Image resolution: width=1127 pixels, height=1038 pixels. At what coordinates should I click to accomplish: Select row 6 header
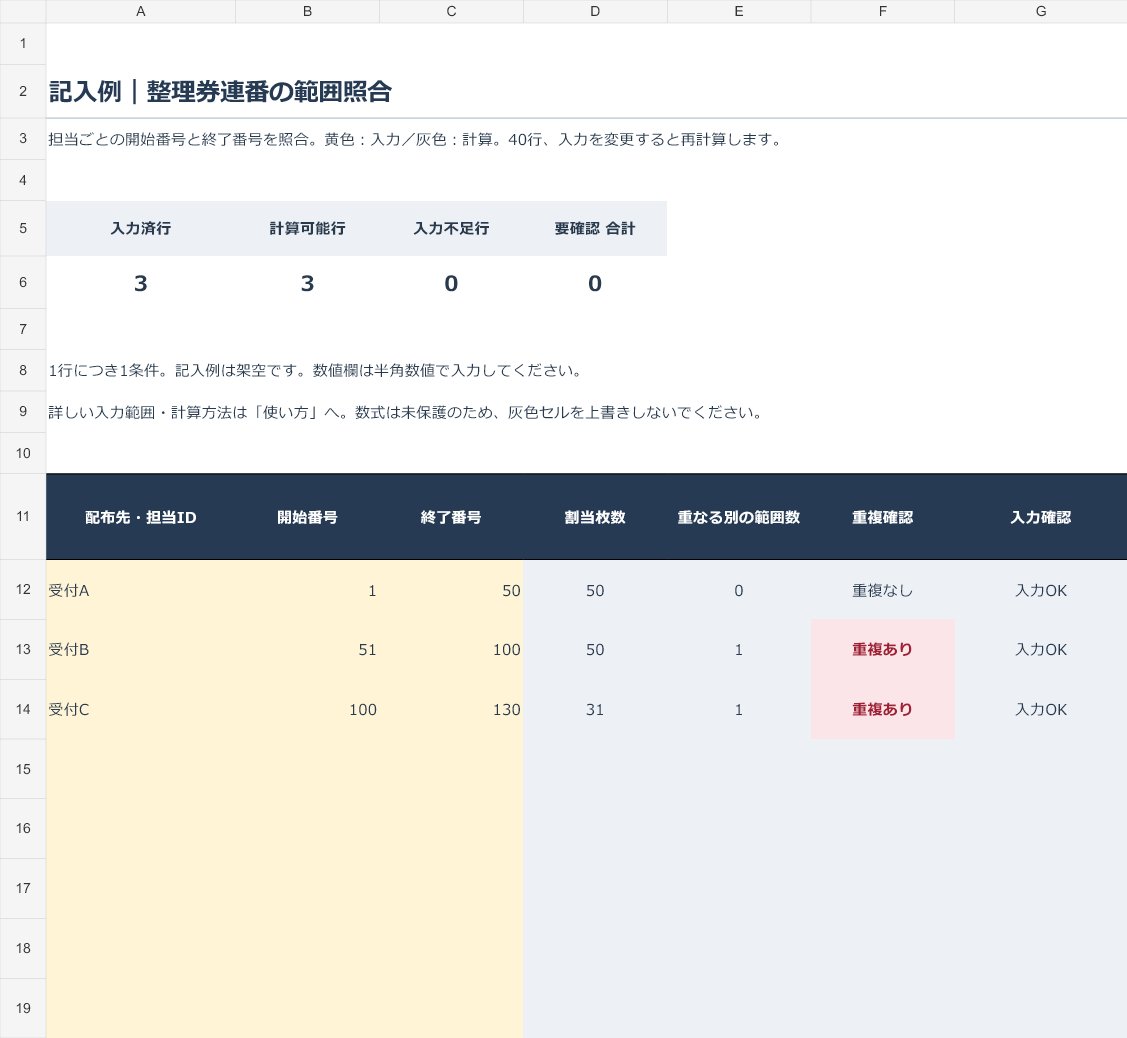point(23,283)
